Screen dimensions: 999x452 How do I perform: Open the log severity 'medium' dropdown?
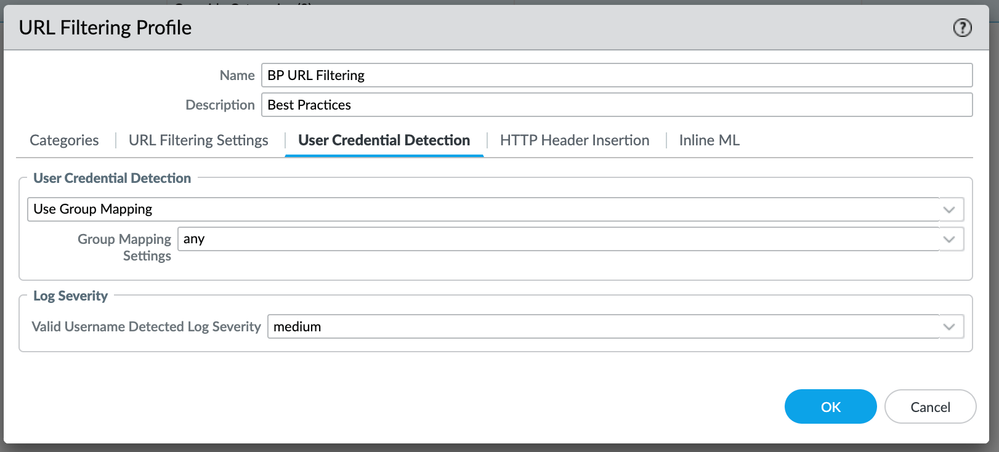point(600,326)
